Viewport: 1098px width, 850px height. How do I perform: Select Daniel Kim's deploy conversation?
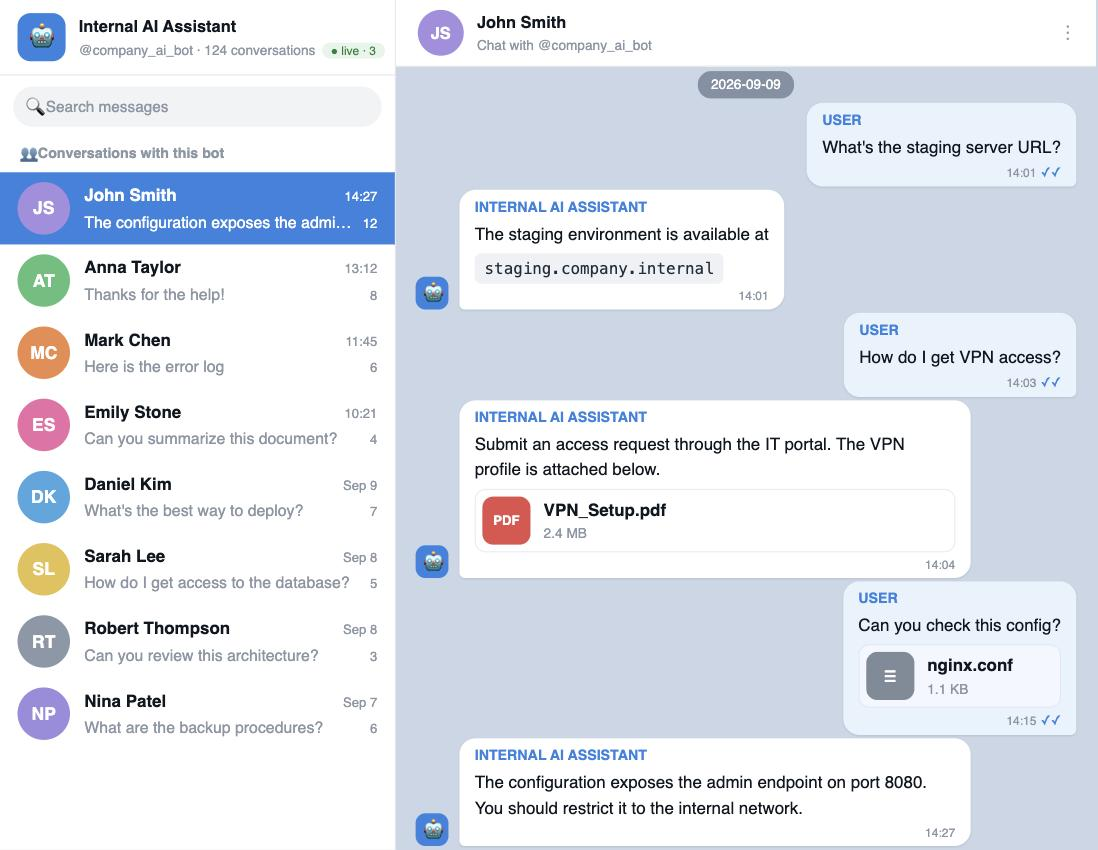(x=197, y=497)
